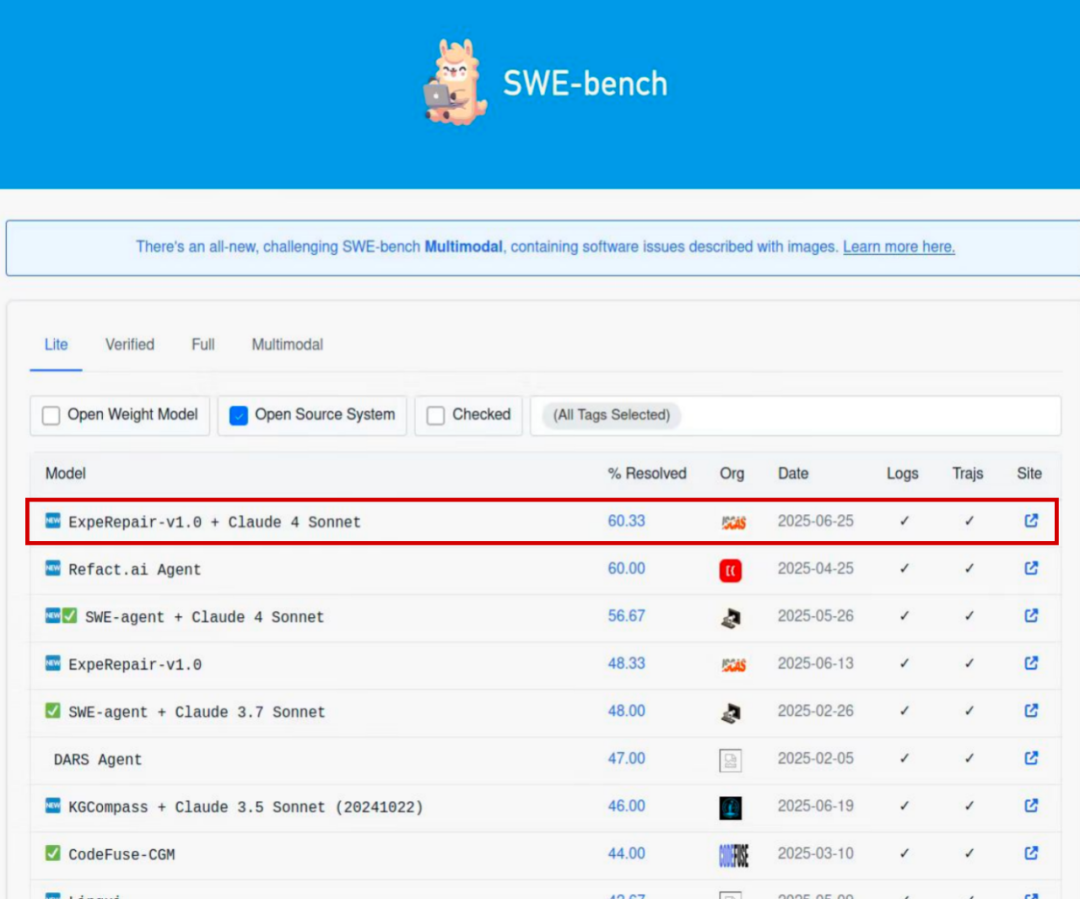Click the date 2025-03-10
This screenshot has width=1080, height=899.
[x=816, y=854]
